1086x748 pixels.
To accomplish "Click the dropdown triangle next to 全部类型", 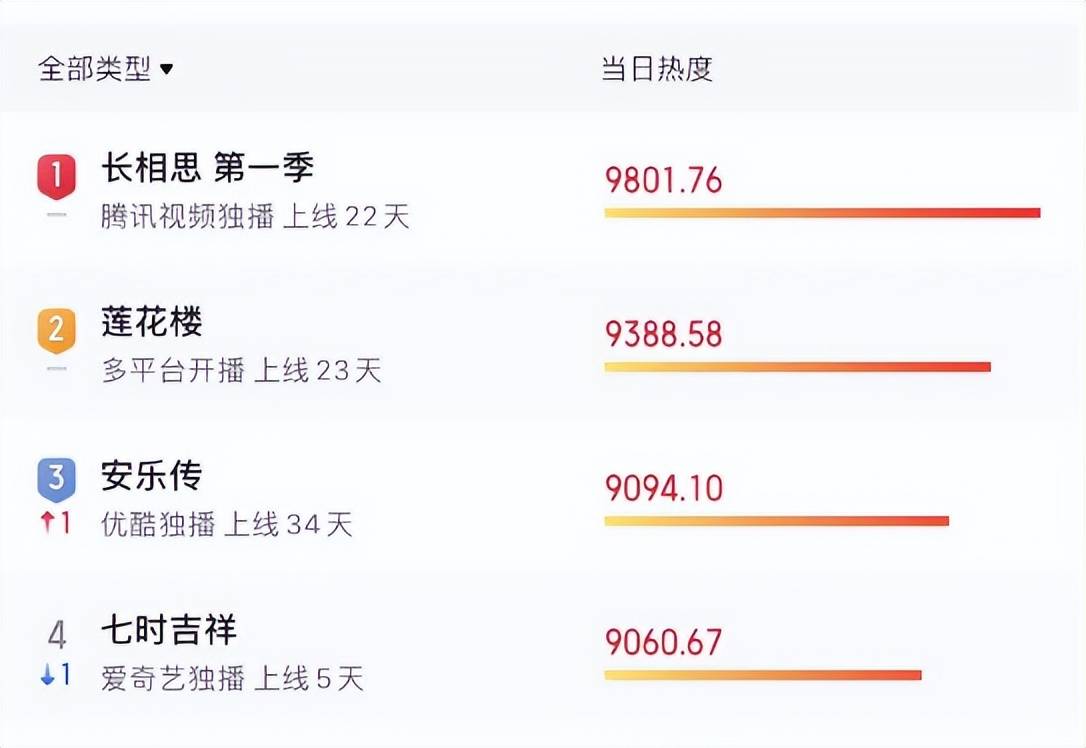I will click(x=166, y=69).
